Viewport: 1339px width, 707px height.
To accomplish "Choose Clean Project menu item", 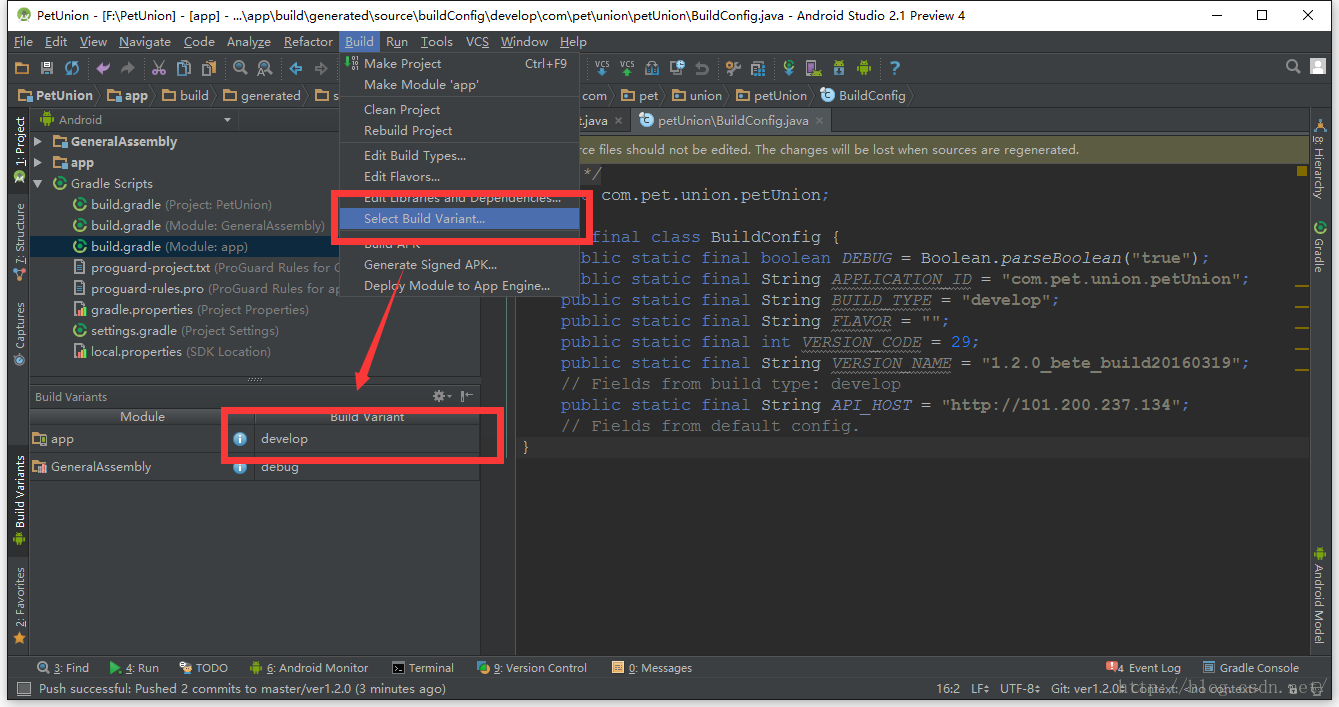I will tap(459, 110).
